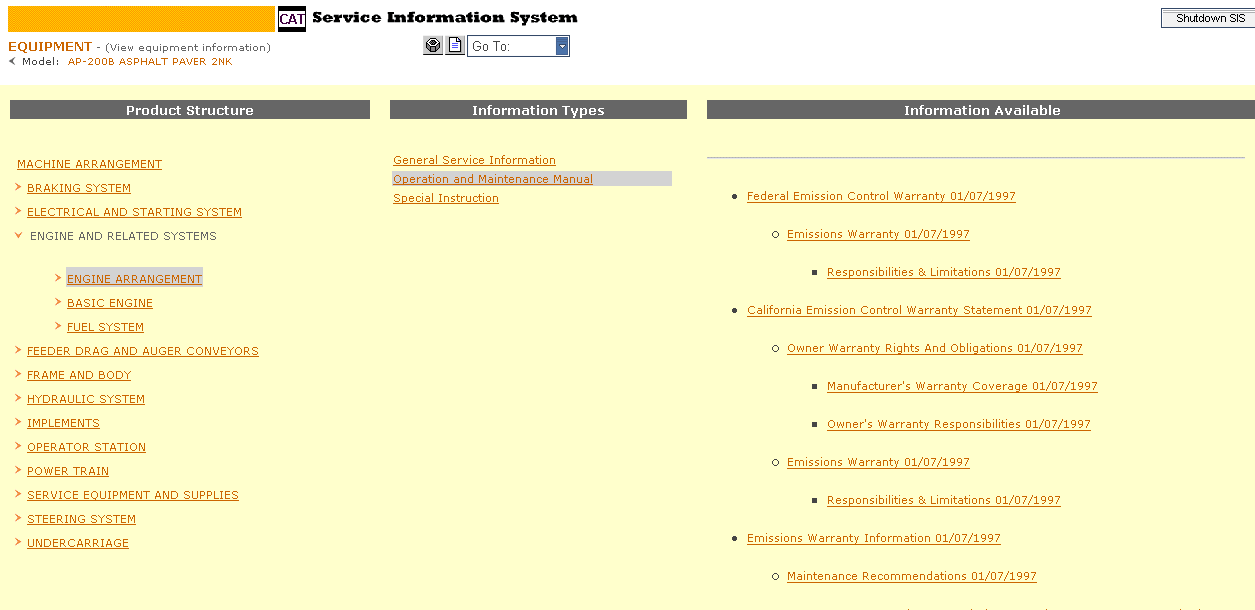Expand the BRAKING SYSTEM arrow
The height and width of the screenshot is (610, 1255).
click(19, 187)
